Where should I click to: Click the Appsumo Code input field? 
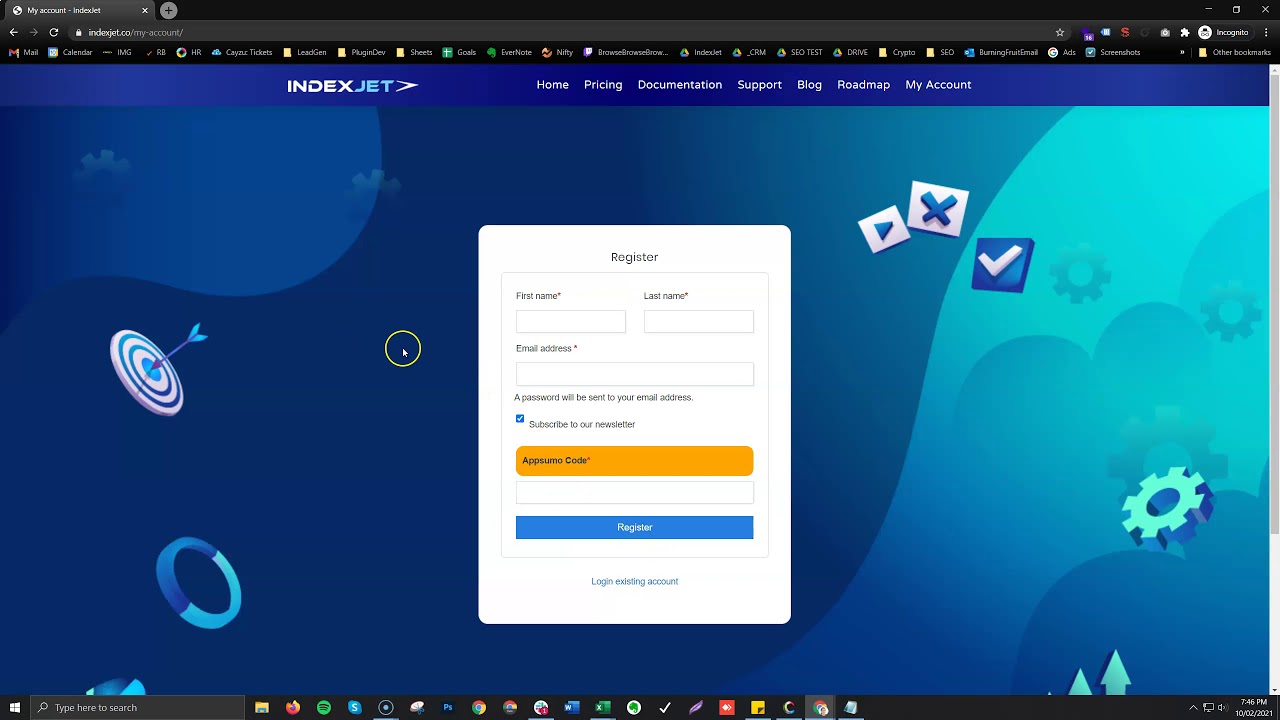(635, 492)
